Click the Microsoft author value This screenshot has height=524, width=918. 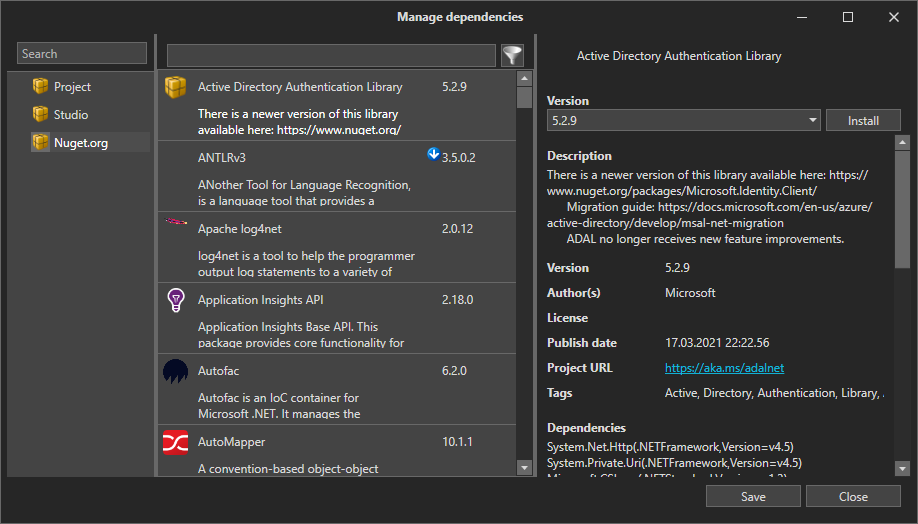(690, 293)
